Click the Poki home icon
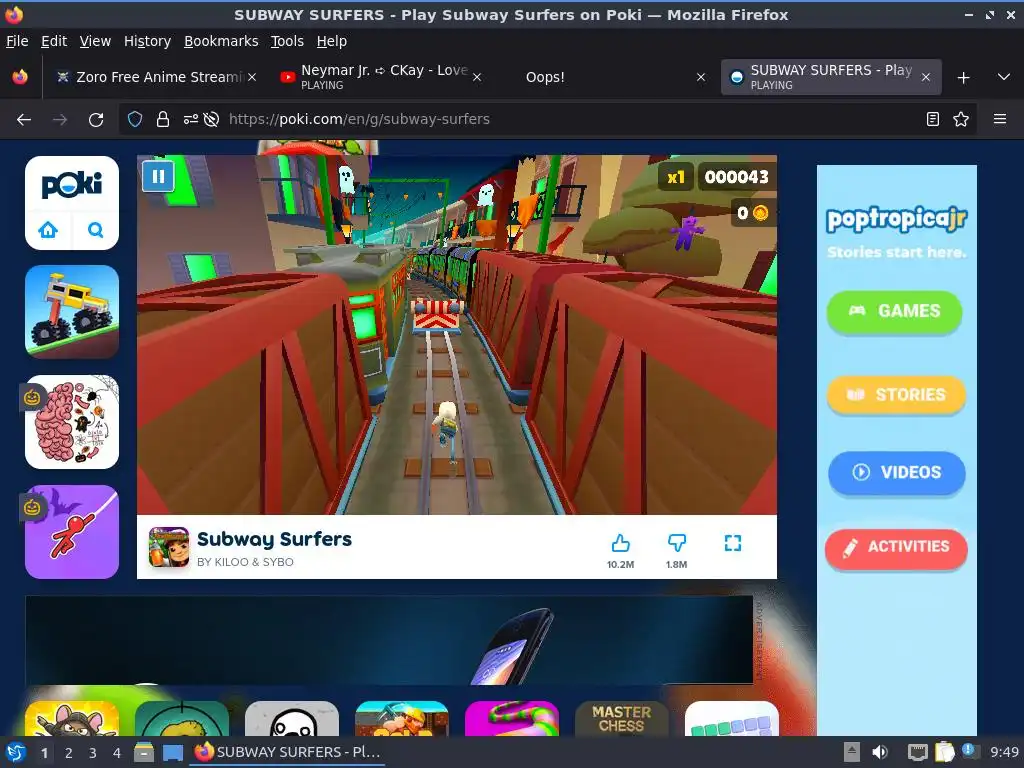1024x768 pixels. click(x=48, y=230)
